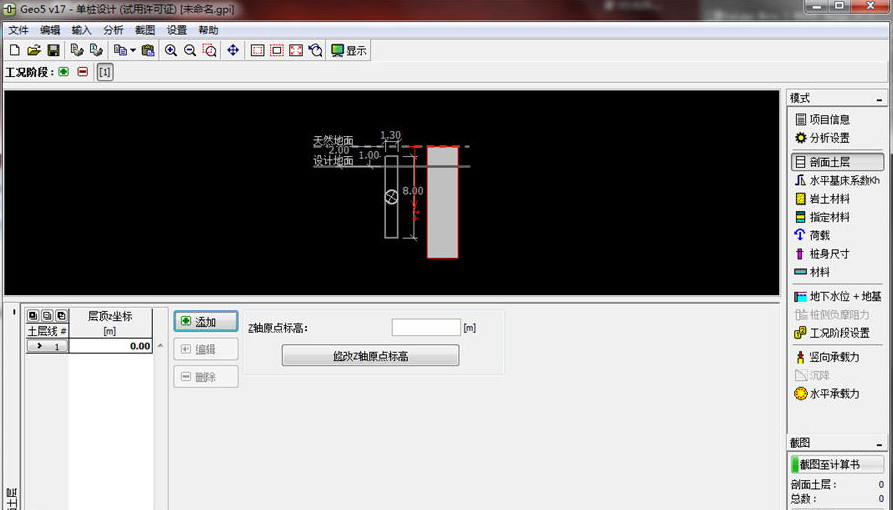Click the gray soil profile column in drawing

click(443, 202)
